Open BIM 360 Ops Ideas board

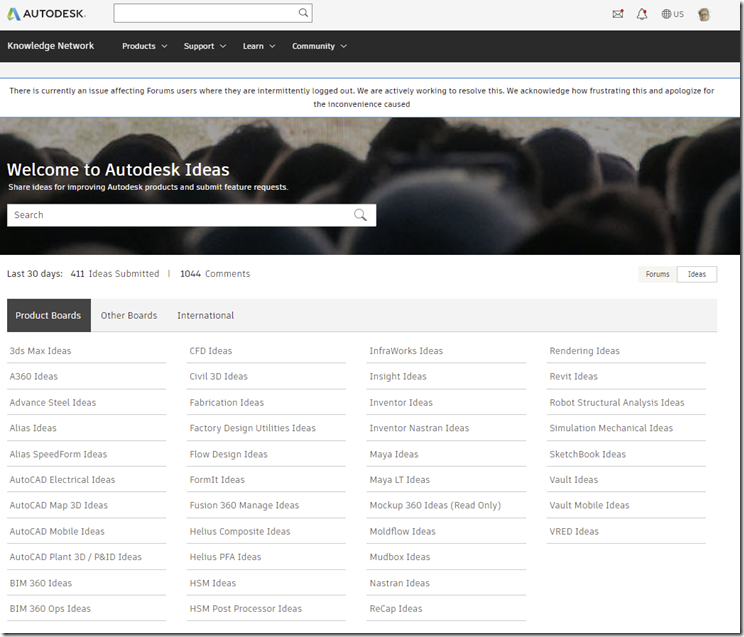pyautogui.click(x=50, y=609)
